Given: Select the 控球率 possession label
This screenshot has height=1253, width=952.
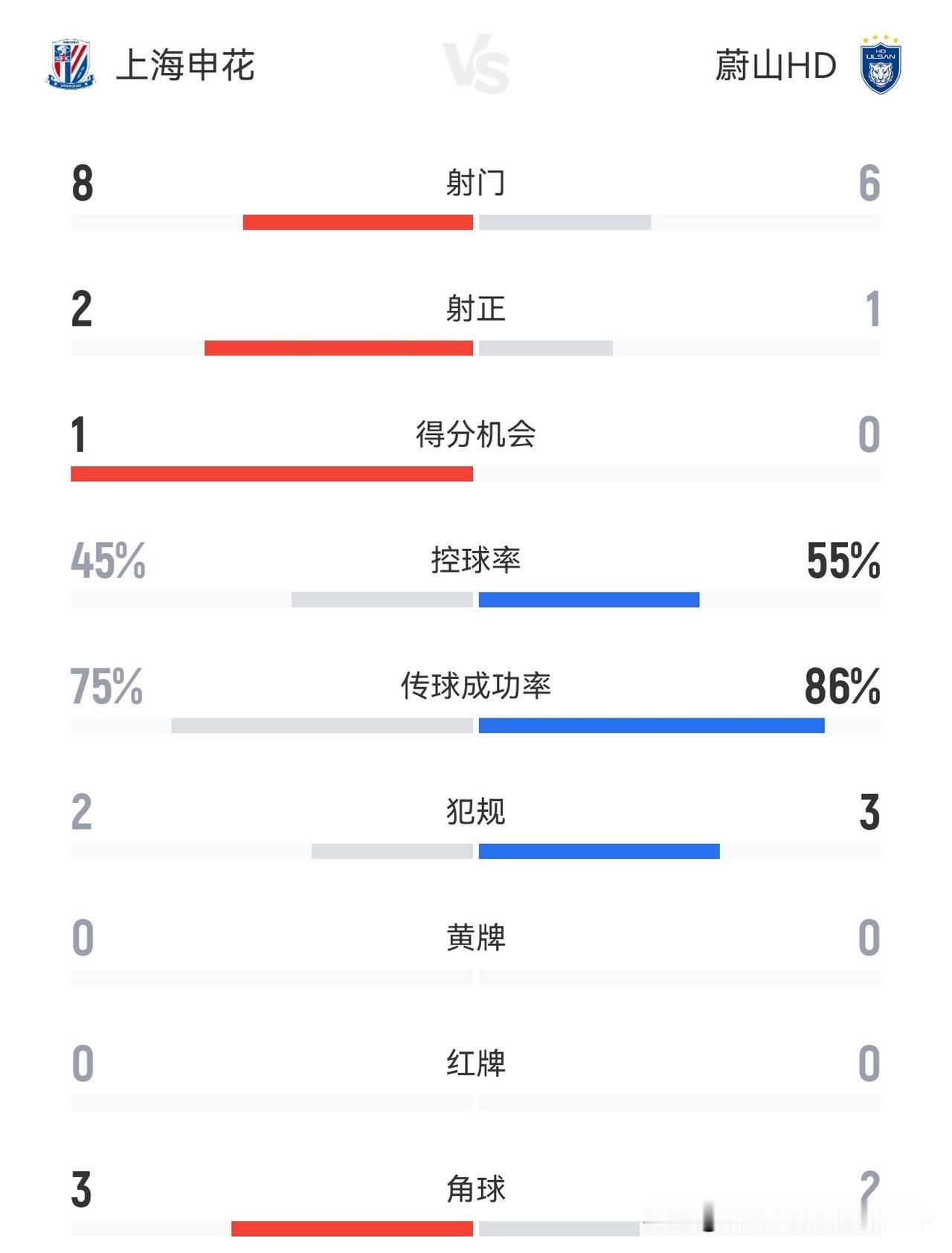Looking at the screenshot, I should (x=476, y=559).
